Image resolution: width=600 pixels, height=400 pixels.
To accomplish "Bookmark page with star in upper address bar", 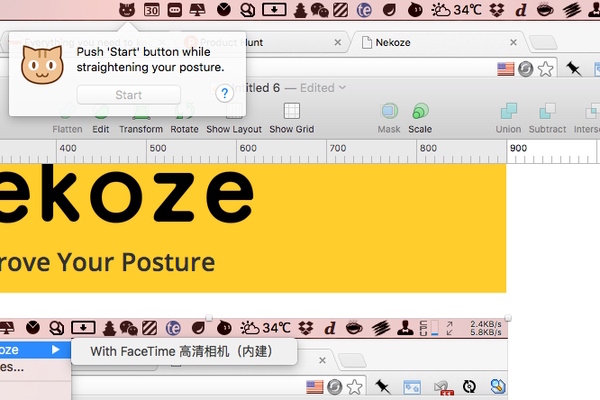I will pos(546,69).
